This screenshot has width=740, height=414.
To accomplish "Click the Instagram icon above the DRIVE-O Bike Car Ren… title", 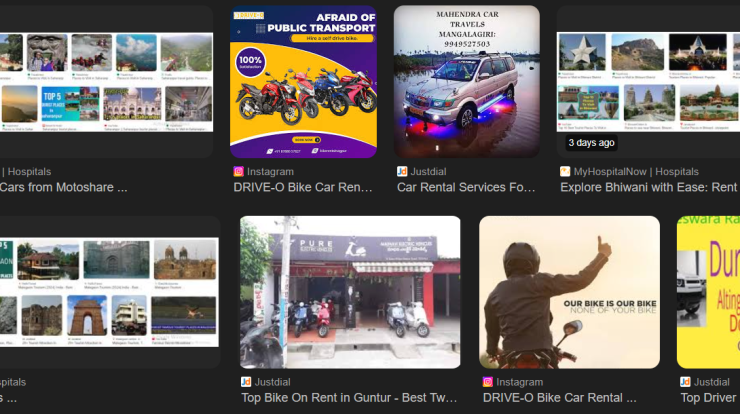I will coord(239,172).
